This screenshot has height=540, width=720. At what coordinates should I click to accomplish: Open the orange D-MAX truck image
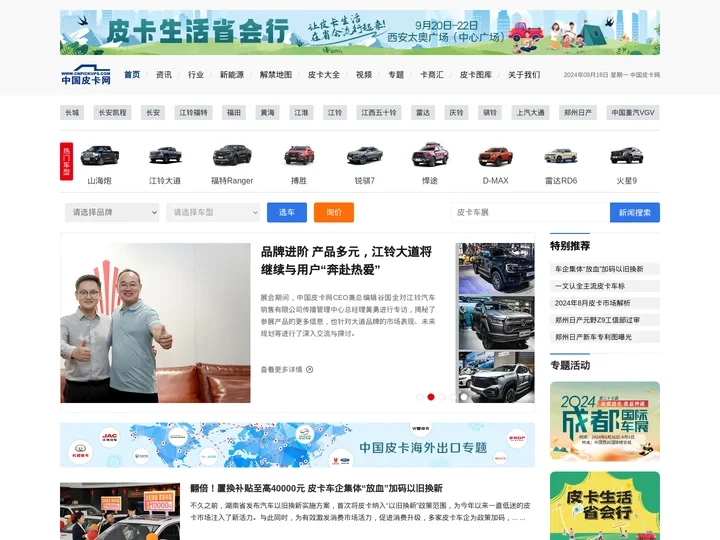(x=495, y=156)
